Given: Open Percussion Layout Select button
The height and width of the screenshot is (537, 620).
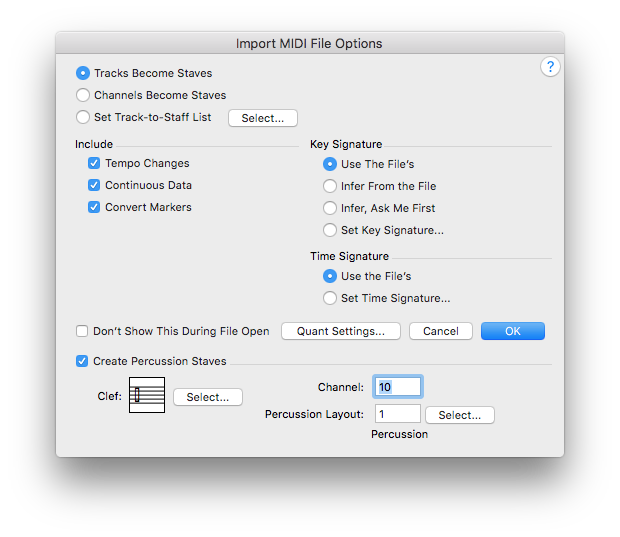Looking at the screenshot, I should coord(459,415).
